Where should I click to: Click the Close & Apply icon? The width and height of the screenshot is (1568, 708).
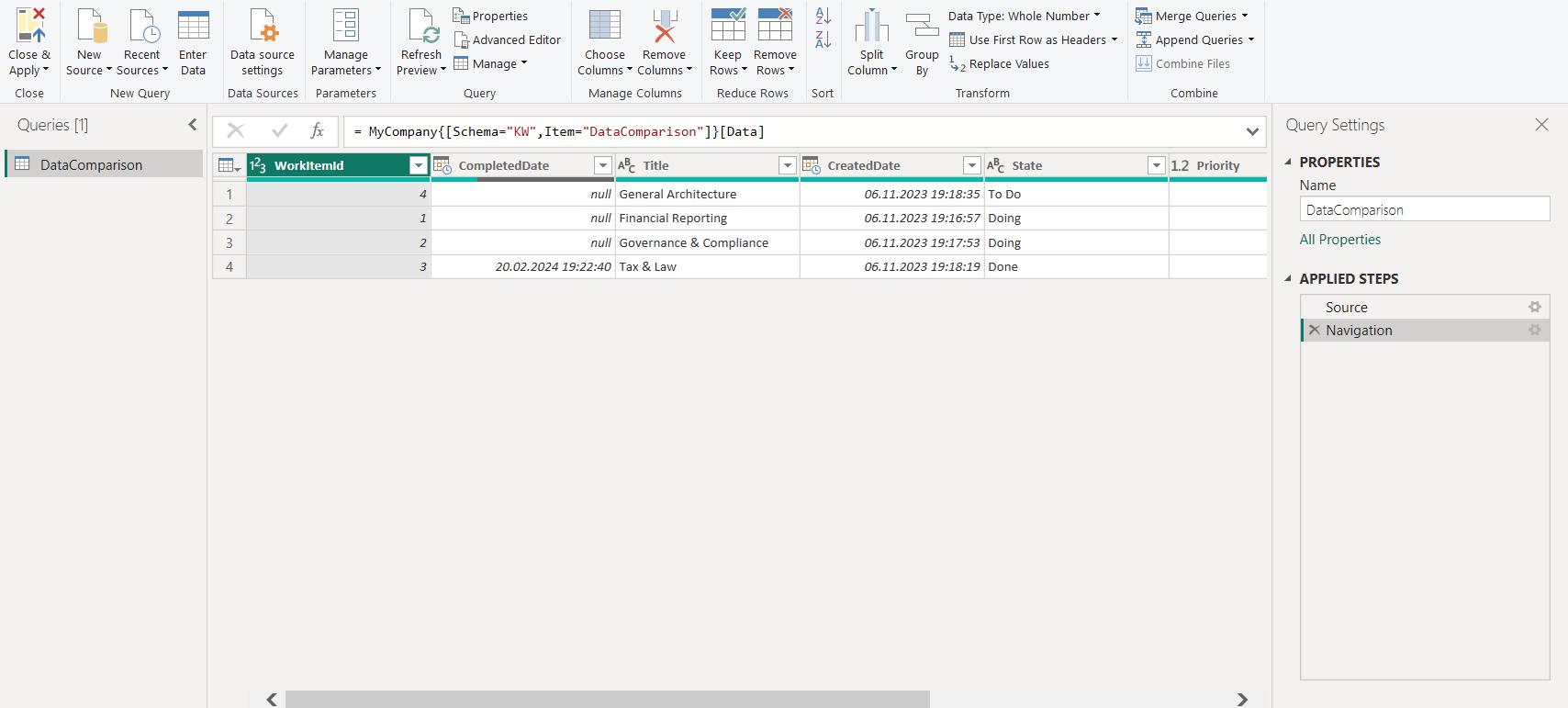30,26
